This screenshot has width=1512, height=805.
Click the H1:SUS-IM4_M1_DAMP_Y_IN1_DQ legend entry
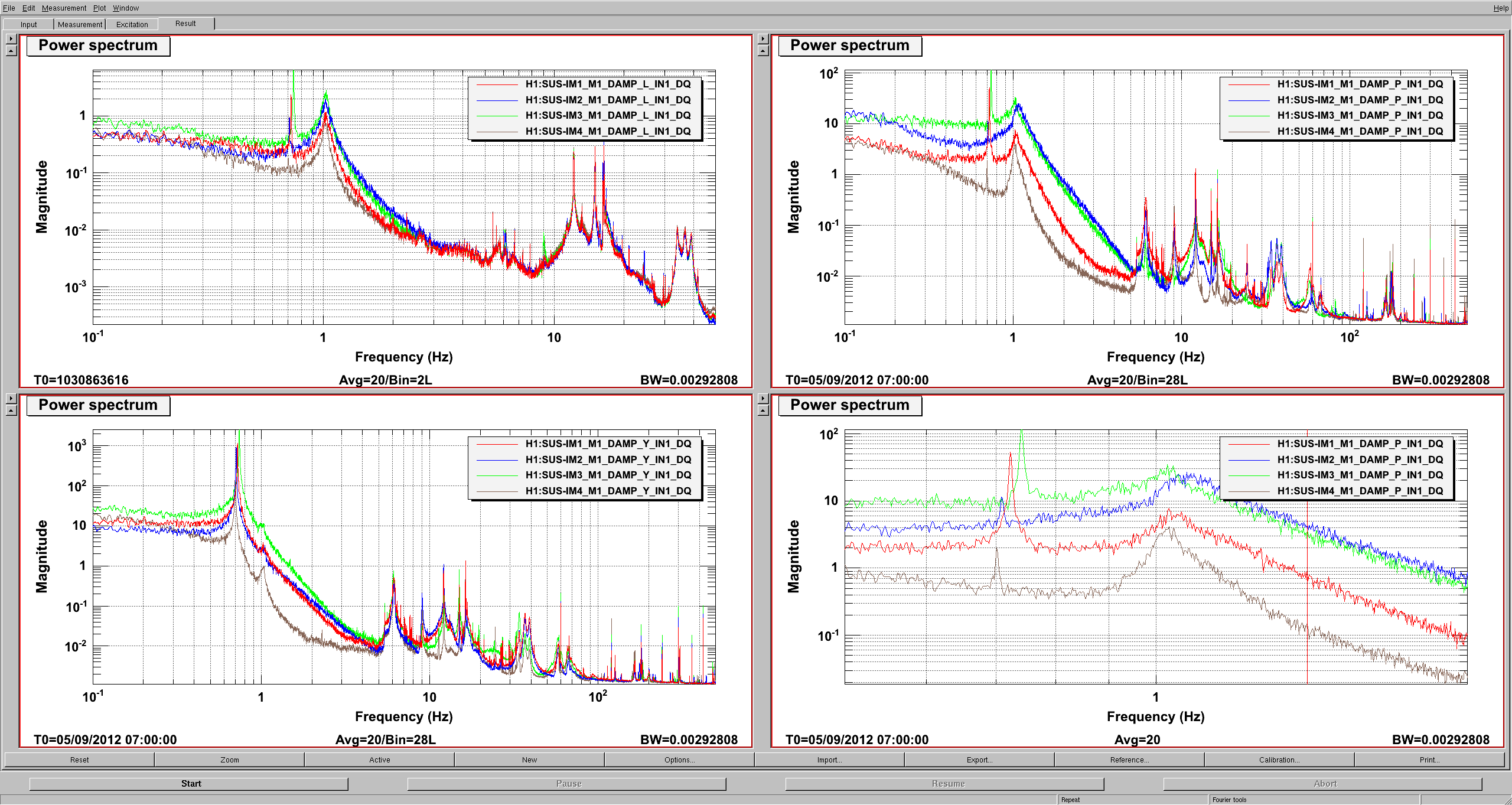[608, 491]
